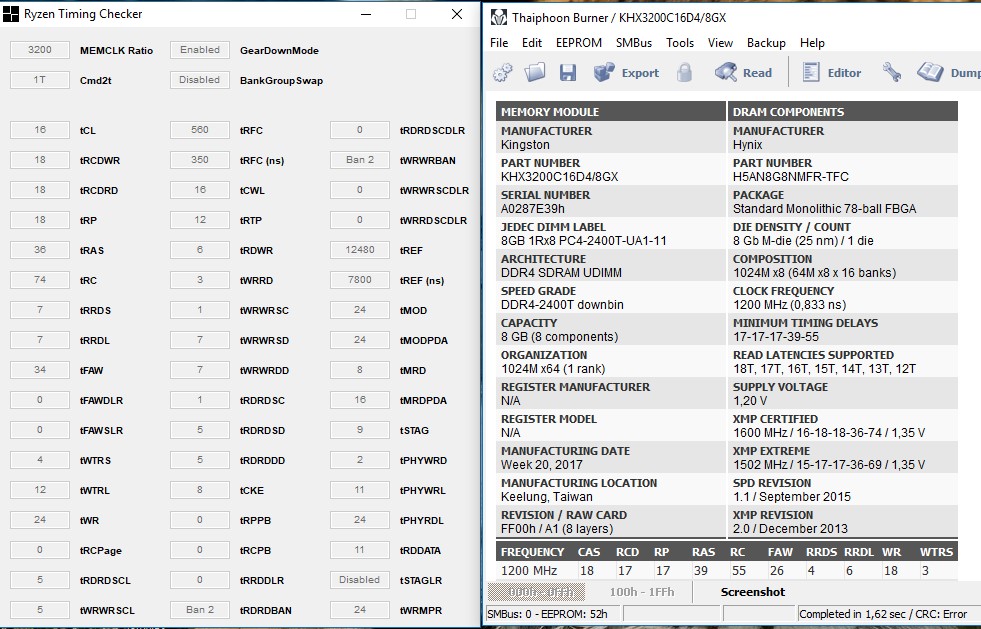Viewport: 981px width, 629px height.
Task: Click the tREF value field showing 12480
Action: coord(360,250)
